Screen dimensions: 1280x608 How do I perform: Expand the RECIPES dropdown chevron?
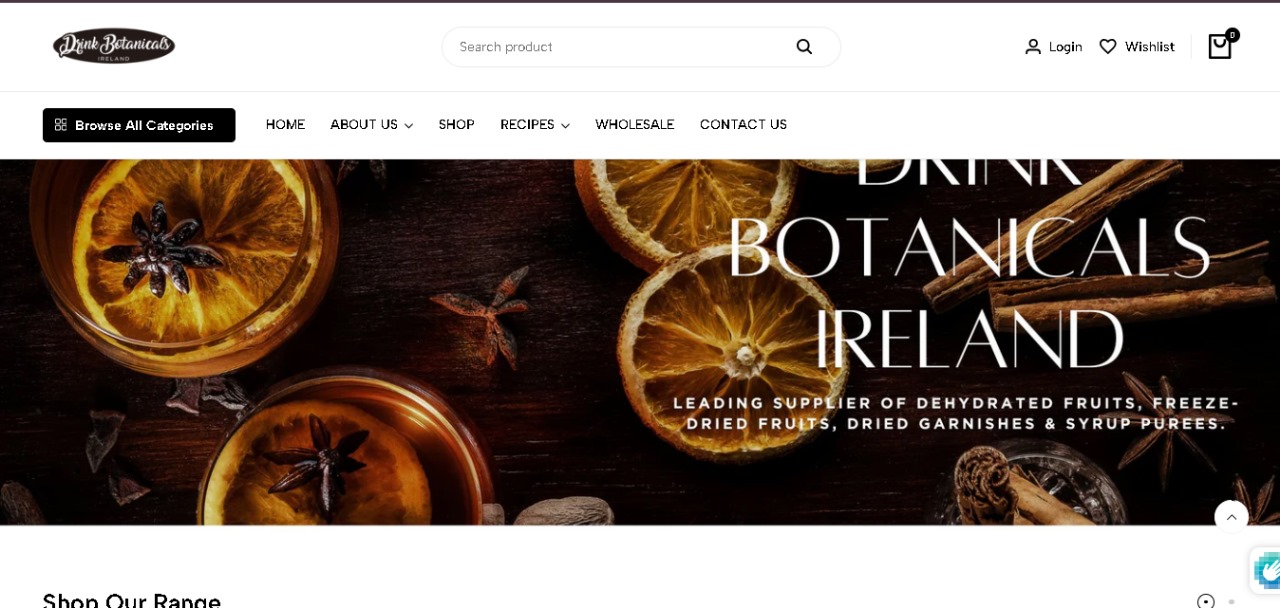565,126
